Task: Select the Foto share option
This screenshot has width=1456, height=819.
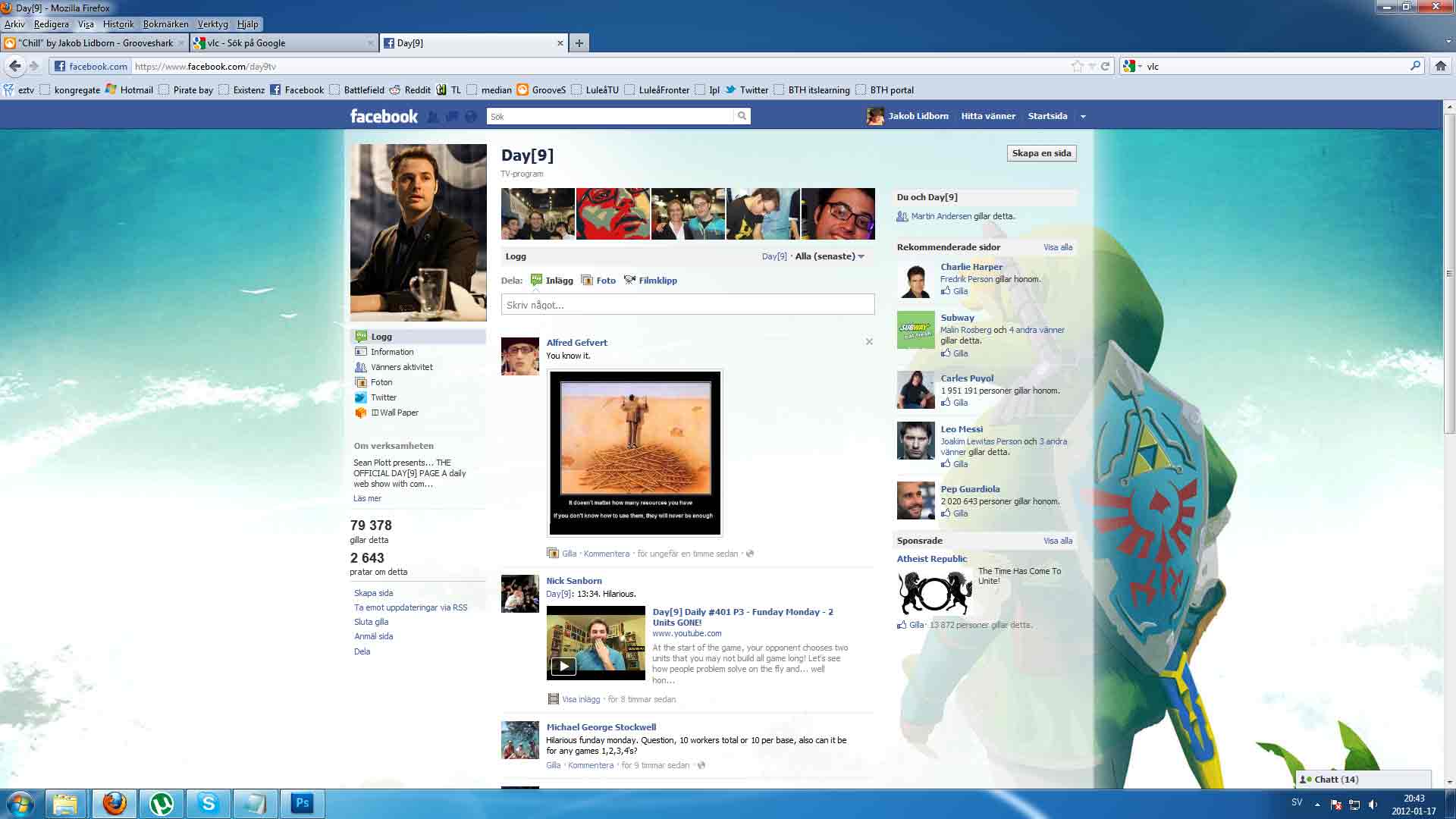Action: [598, 281]
